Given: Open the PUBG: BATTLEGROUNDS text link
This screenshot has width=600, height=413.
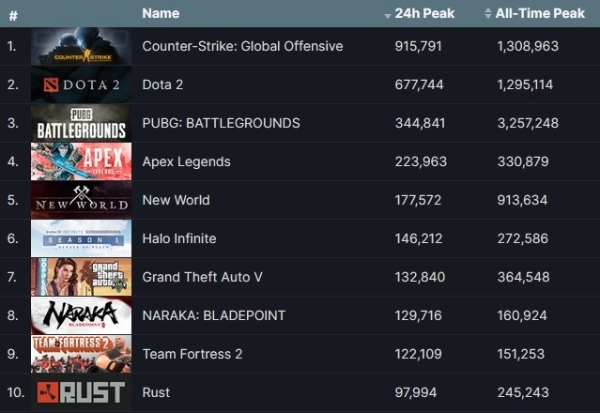Looking at the screenshot, I should point(221,123).
